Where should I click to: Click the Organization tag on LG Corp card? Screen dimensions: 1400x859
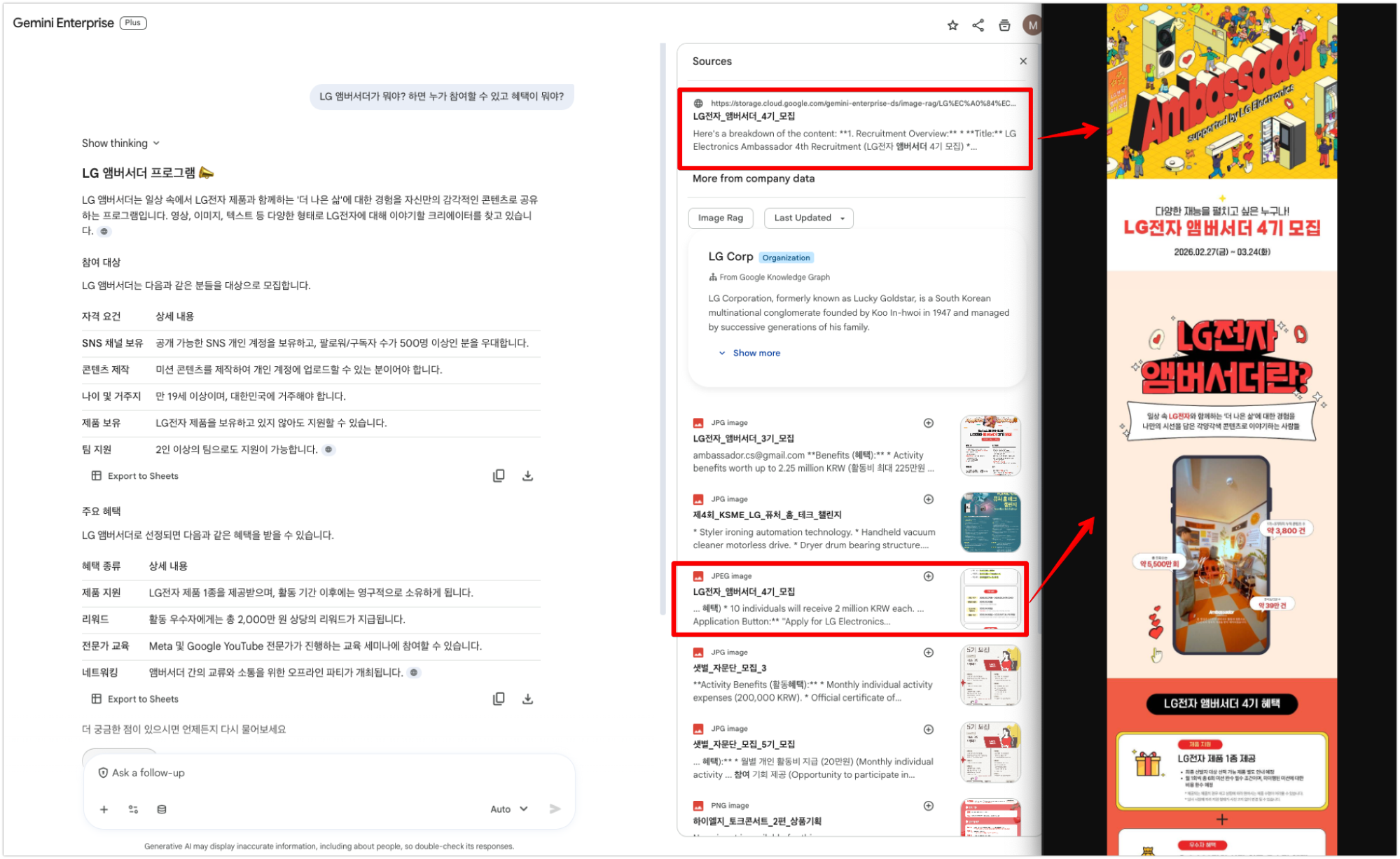(x=786, y=258)
